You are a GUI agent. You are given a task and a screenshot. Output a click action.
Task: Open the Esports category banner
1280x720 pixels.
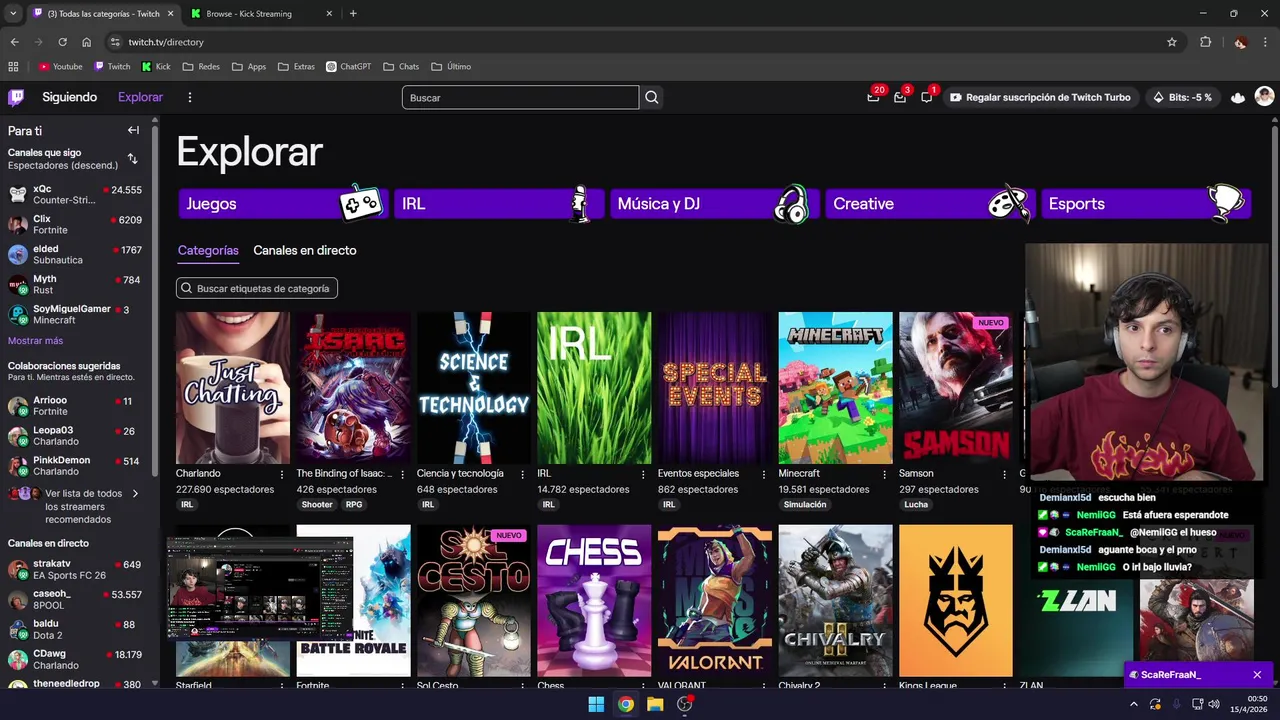[x=1145, y=203]
